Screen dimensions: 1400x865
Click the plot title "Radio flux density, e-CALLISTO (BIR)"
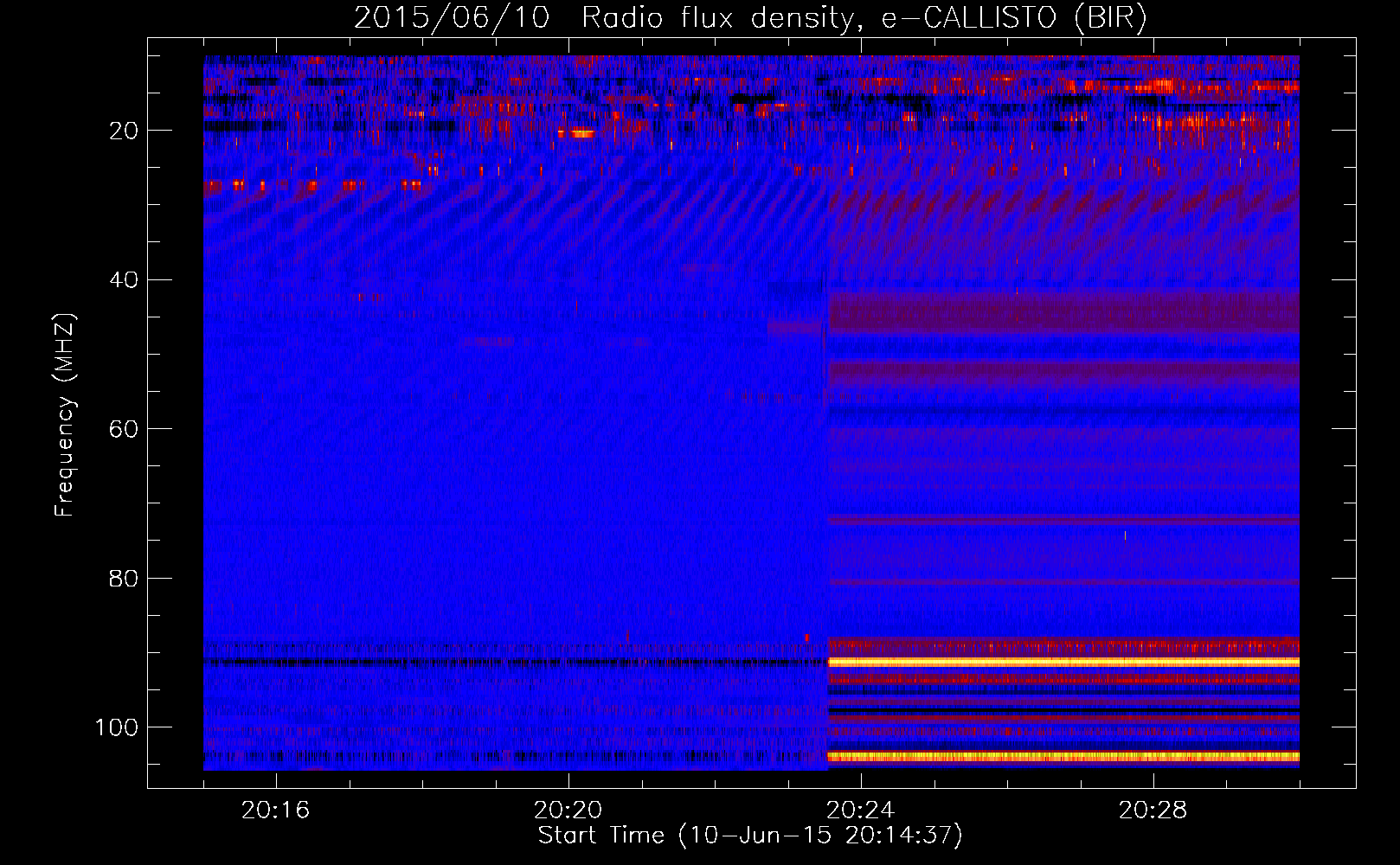[x=864, y=18]
